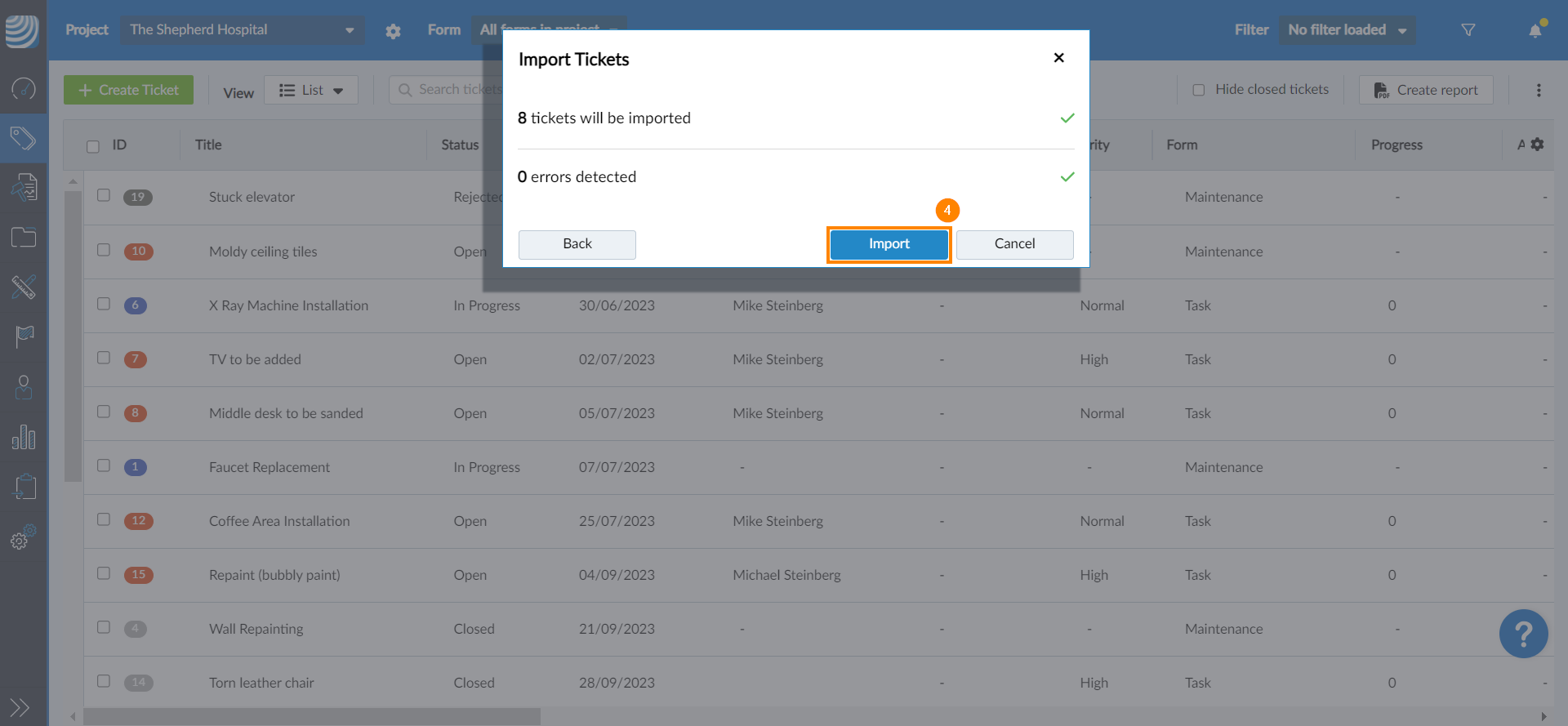Open the folder icon in left sidebar

pos(23,238)
